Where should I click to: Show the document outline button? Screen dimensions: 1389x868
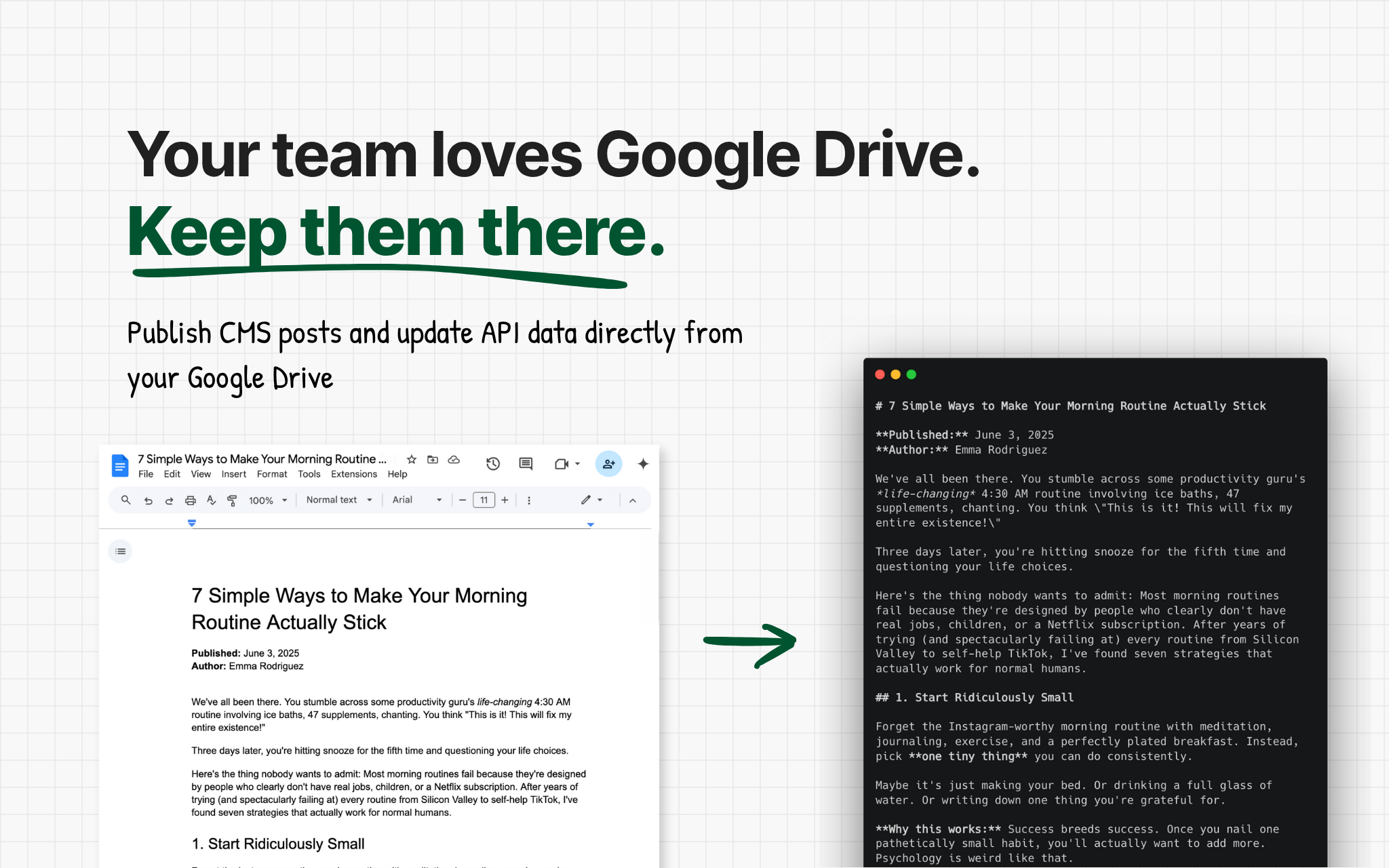tap(120, 551)
